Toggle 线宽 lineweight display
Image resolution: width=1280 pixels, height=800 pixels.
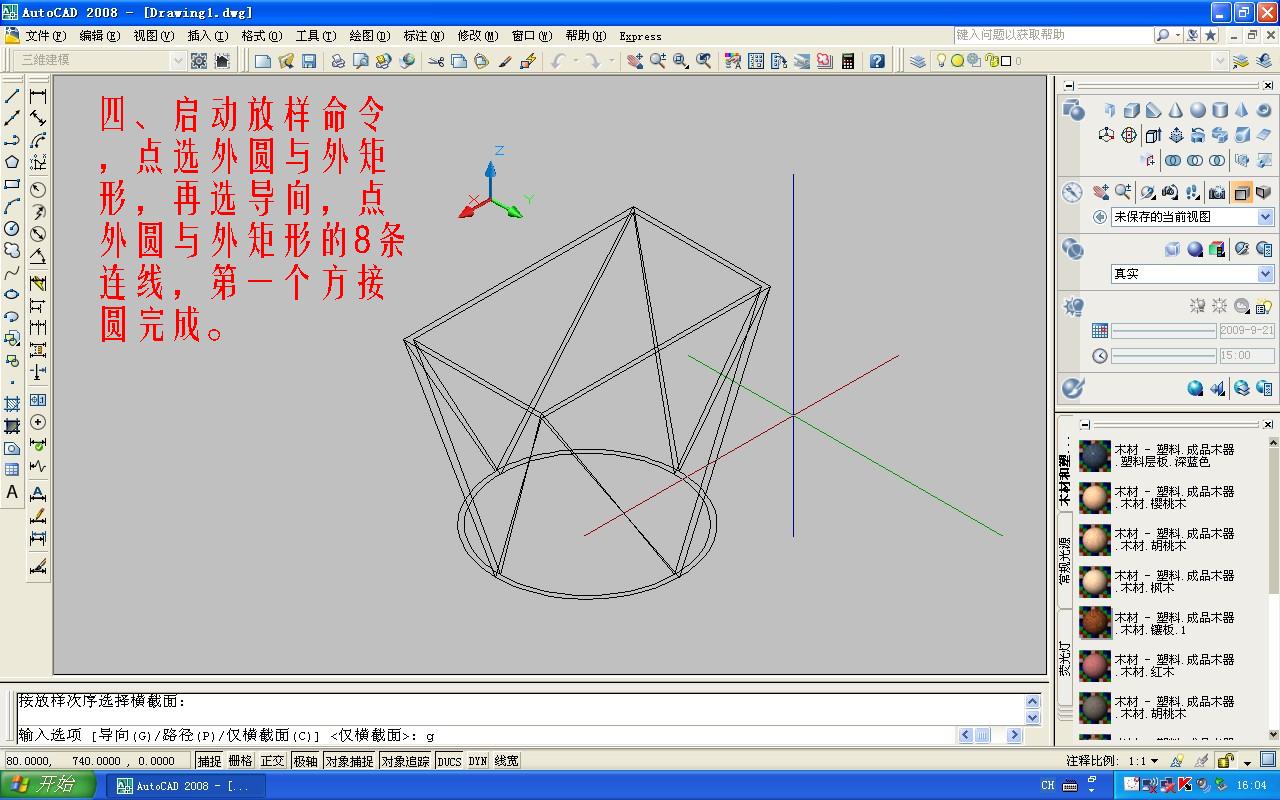506,761
